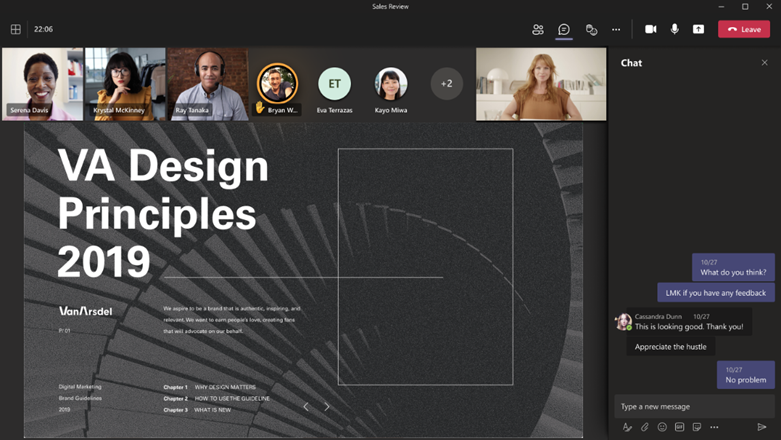Click Chapter 1 Why Design Matters text
This screenshot has height=440, width=781.
click(209, 387)
